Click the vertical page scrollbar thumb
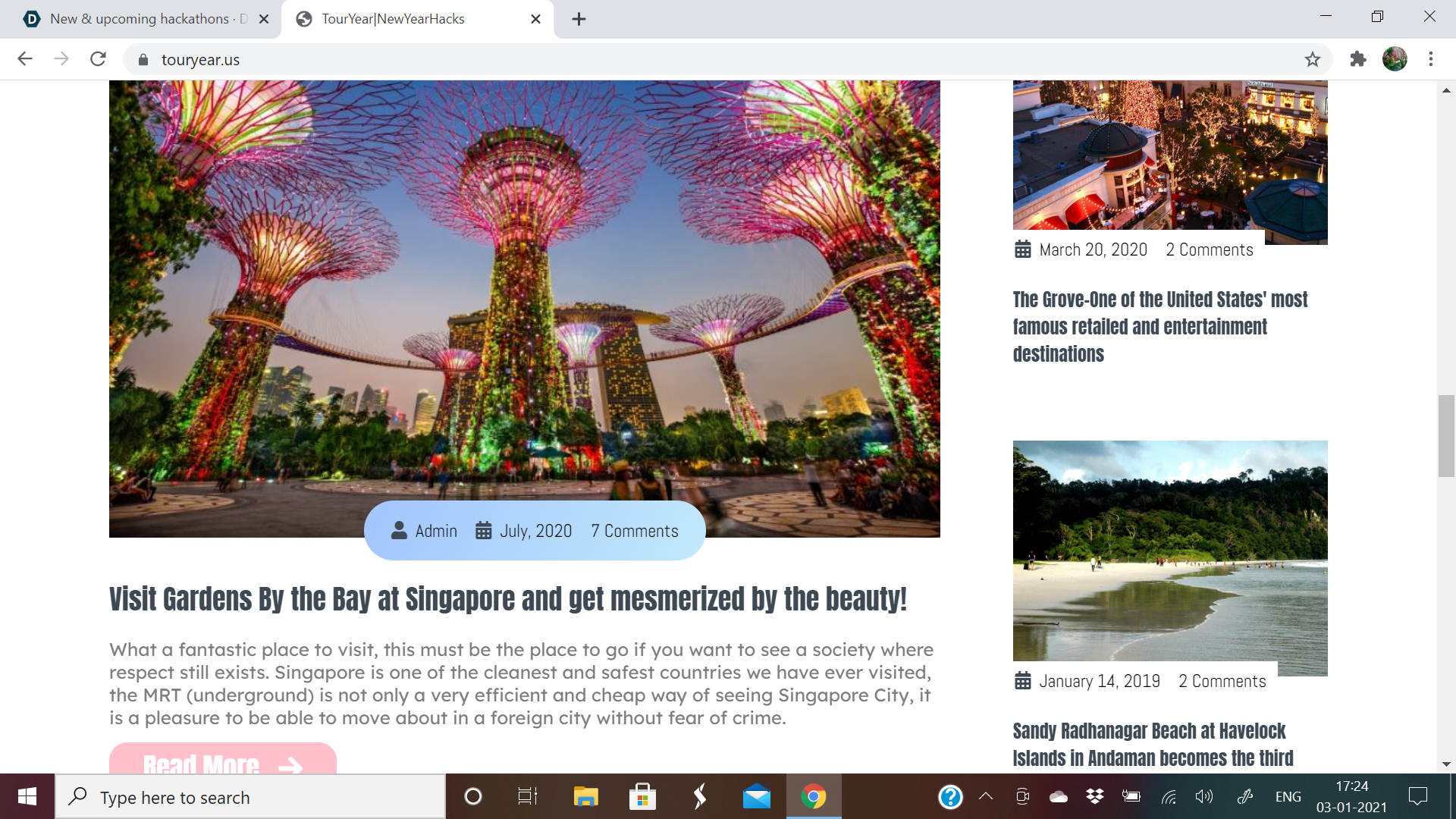 click(x=1446, y=436)
